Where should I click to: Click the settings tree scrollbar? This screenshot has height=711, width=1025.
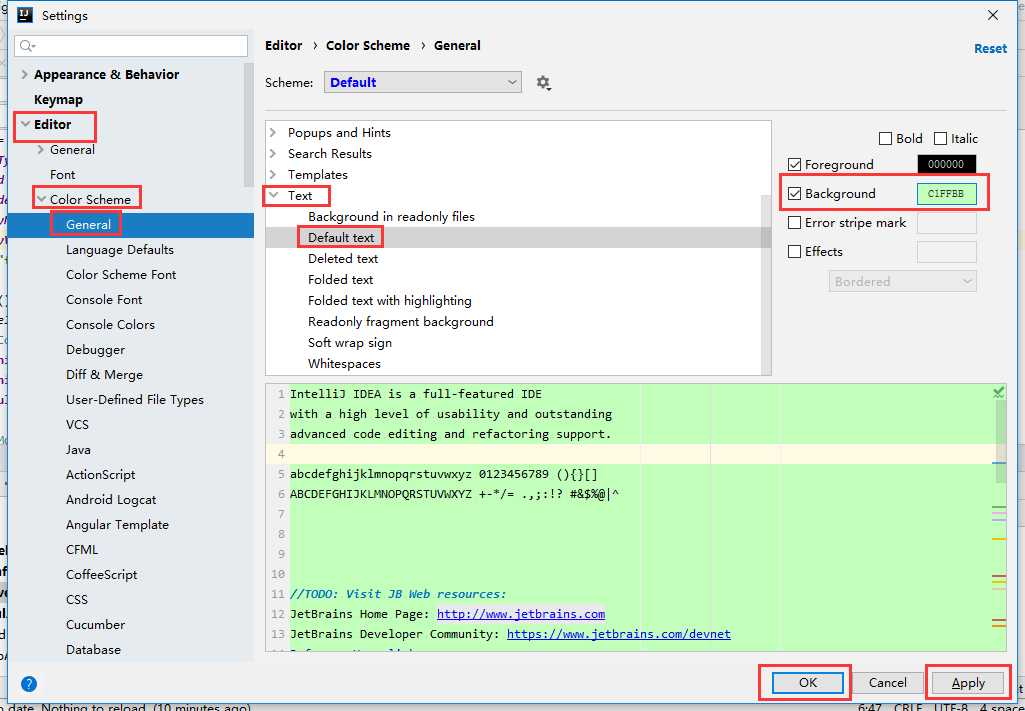248,124
